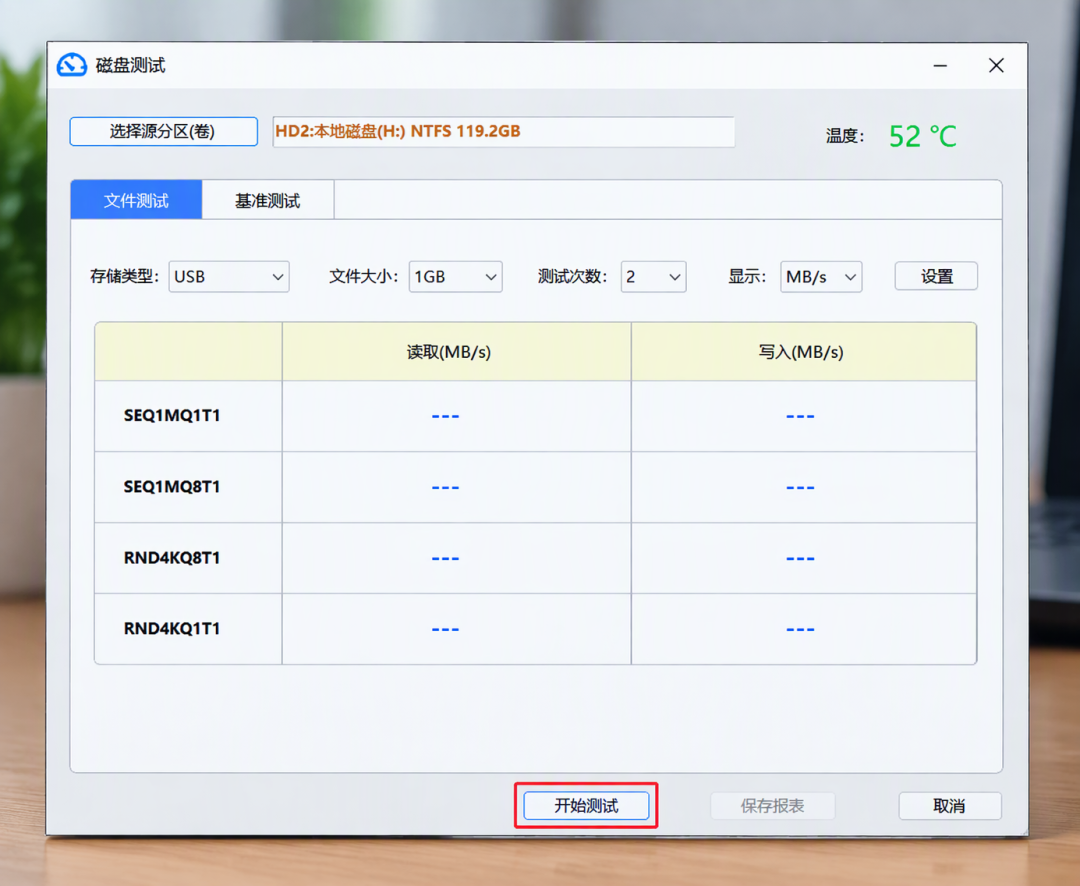Click the 设置 button
The image size is (1080, 886).
click(x=936, y=276)
